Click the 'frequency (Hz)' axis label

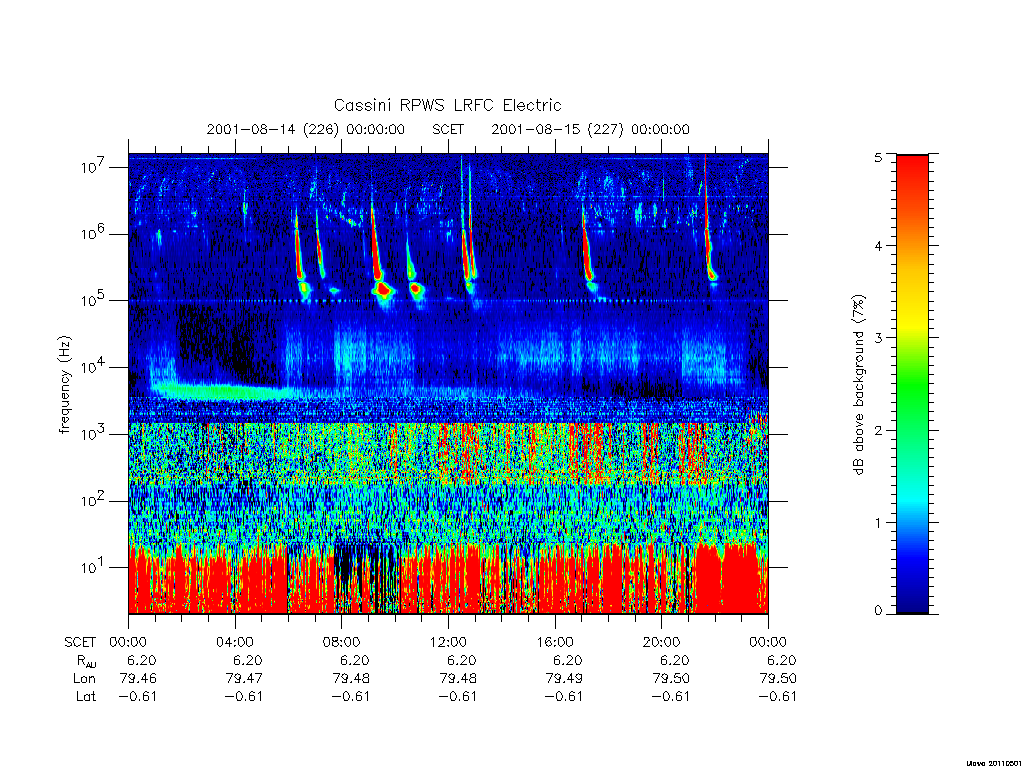pos(64,384)
